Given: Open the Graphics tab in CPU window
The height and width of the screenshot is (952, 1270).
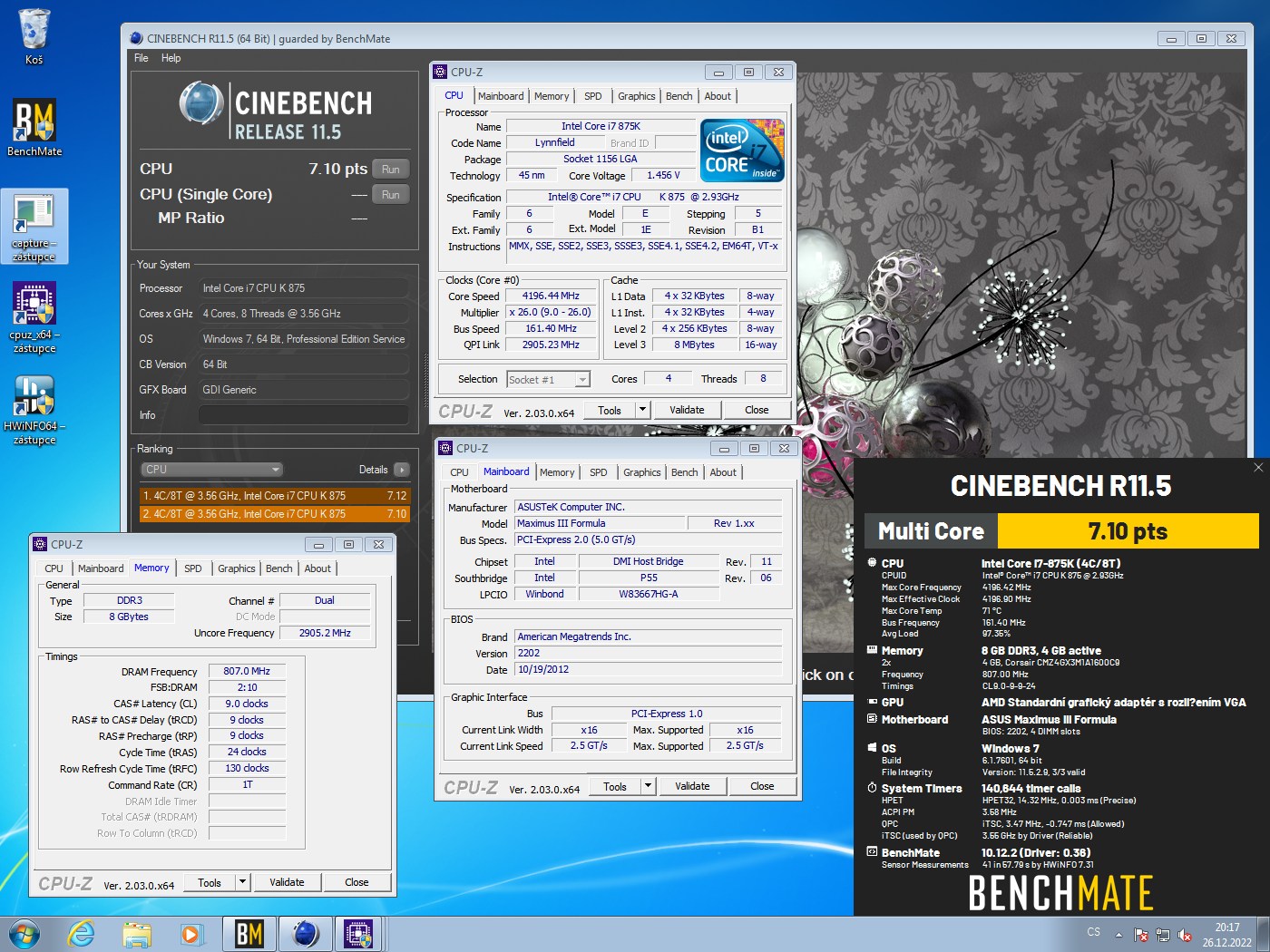Looking at the screenshot, I should click(x=637, y=96).
